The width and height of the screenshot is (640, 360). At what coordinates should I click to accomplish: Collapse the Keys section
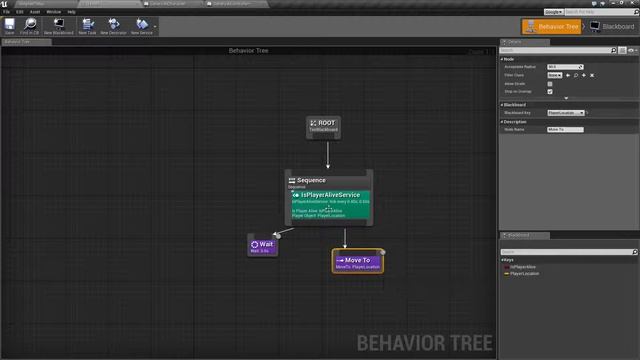502,260
